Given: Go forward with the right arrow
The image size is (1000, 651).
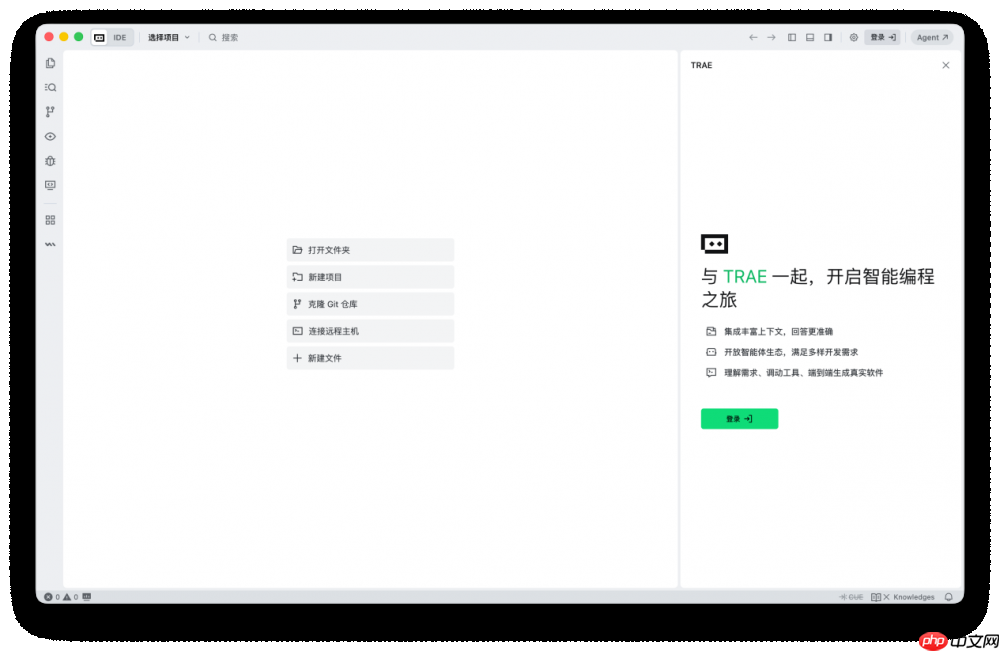Looking at the screenshot, I should tap(772, 38).
